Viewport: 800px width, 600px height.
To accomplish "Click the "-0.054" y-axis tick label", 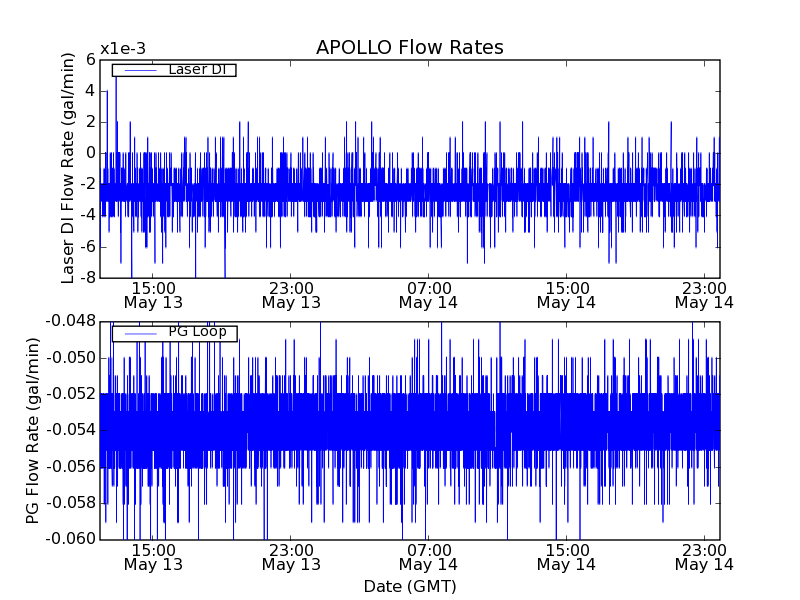I will (x=71, y=430).
